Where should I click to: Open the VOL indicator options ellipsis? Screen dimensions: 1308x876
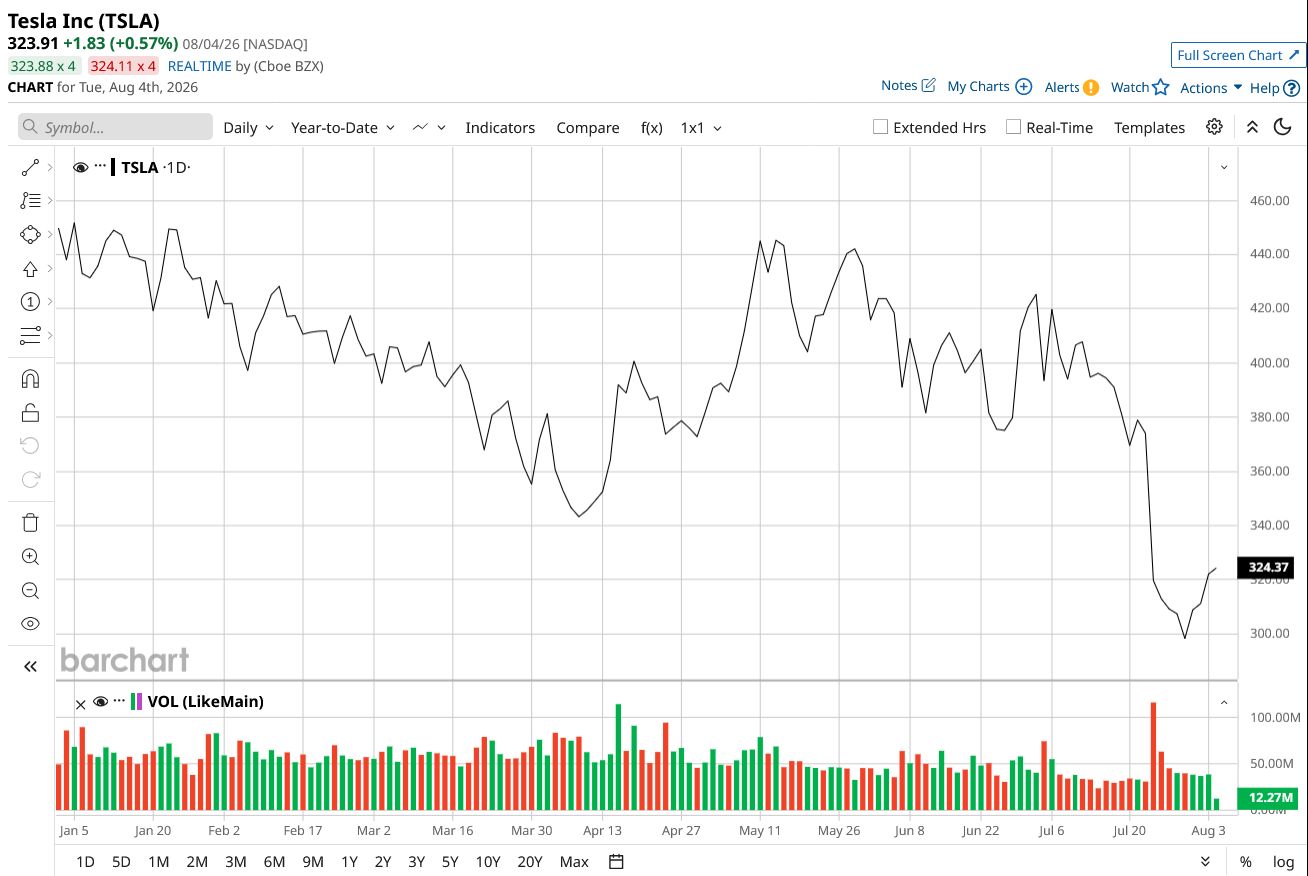click(120, 700)
